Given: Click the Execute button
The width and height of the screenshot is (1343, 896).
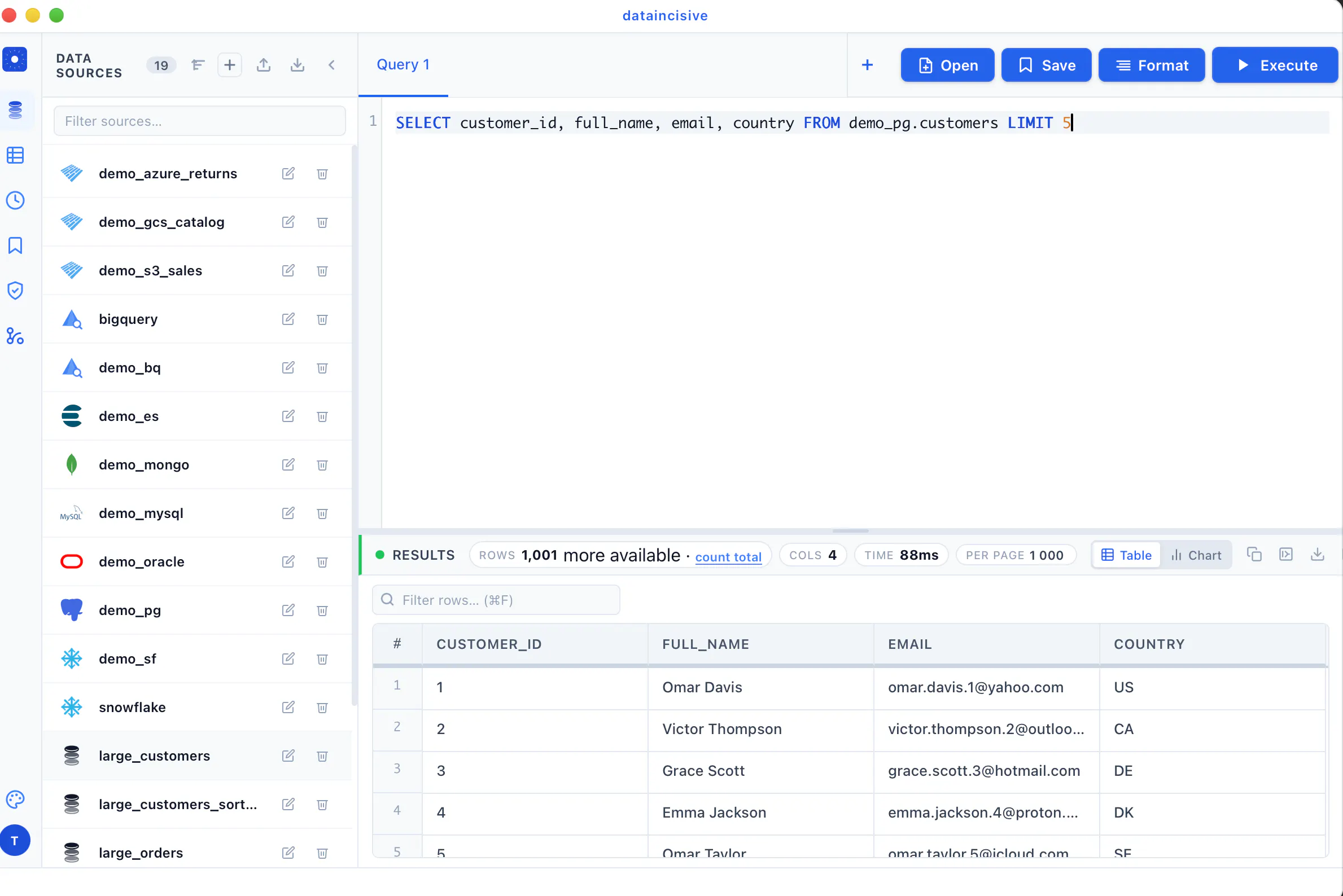Looking at the screenshot, I should tap(1275, 65).
